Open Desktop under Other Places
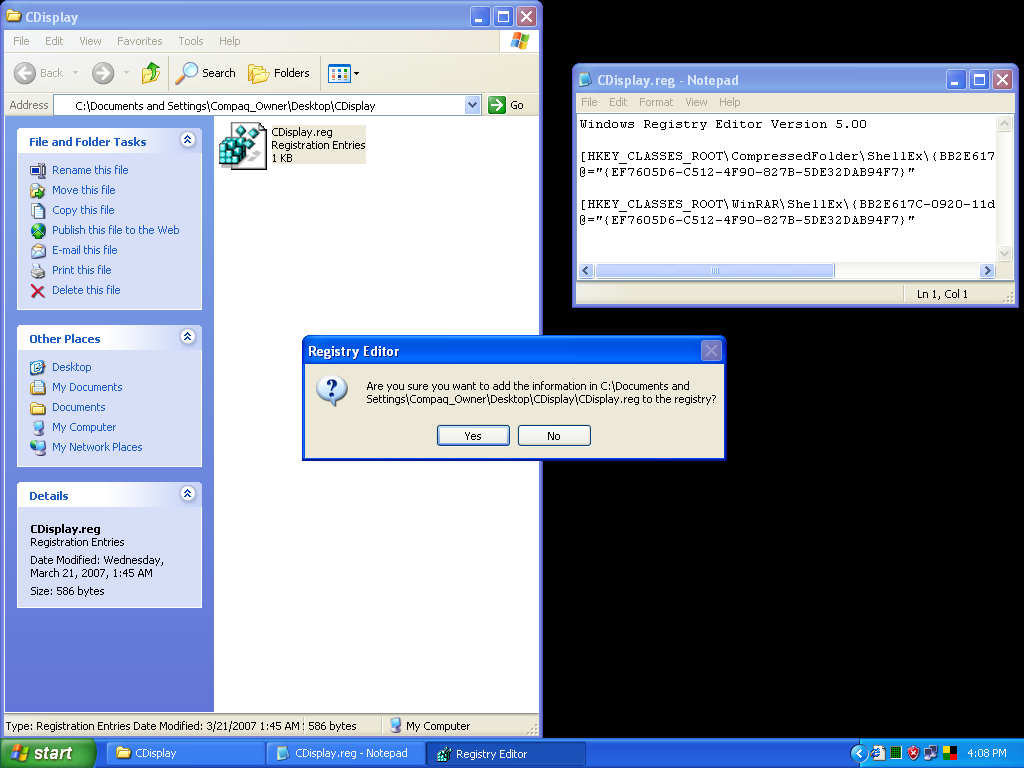The width and height of the screenshot is (1024, 768). pos(72,367)
